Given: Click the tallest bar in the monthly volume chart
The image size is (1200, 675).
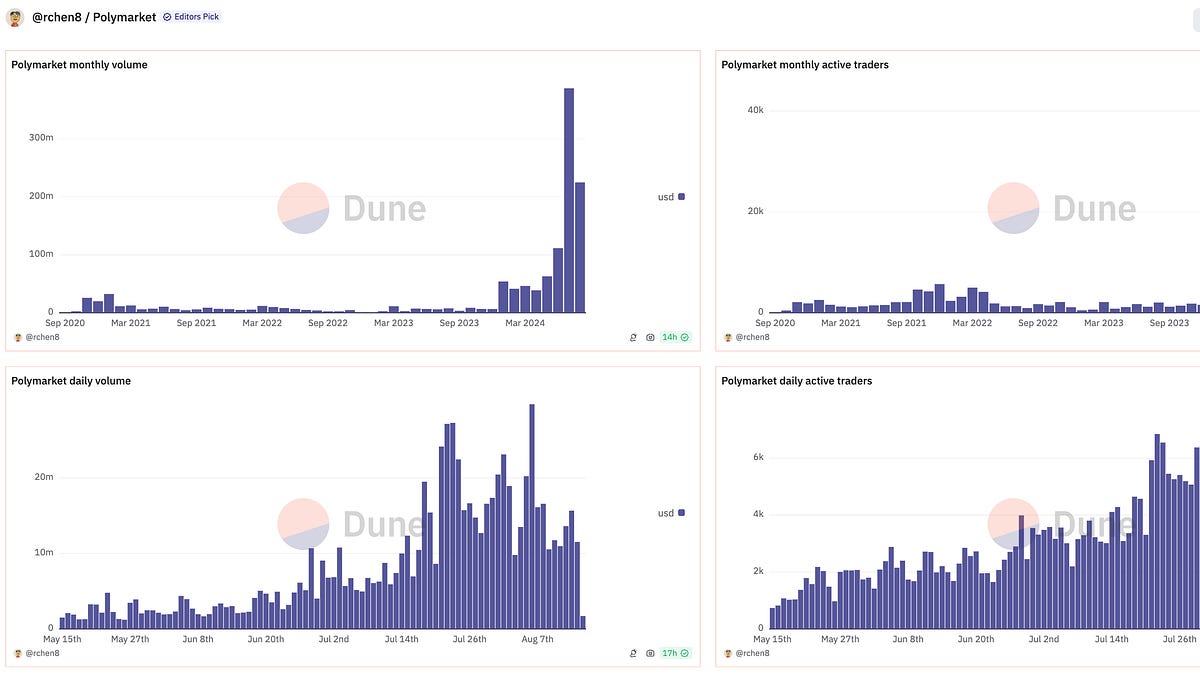Looking at the screenshot, I should coord(569,200).
